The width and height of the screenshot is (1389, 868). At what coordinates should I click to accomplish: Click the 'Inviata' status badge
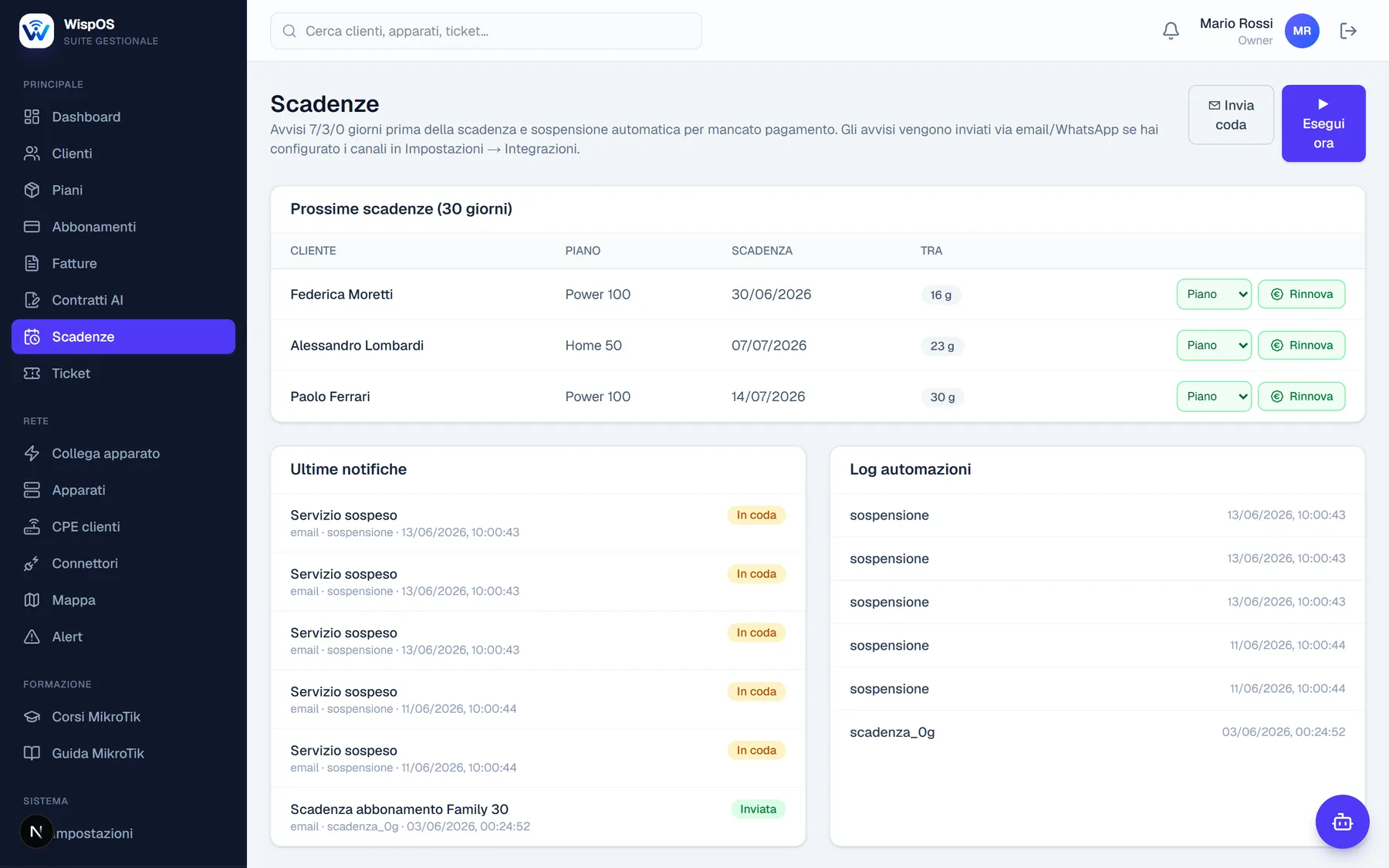click(x=758, y=809)
